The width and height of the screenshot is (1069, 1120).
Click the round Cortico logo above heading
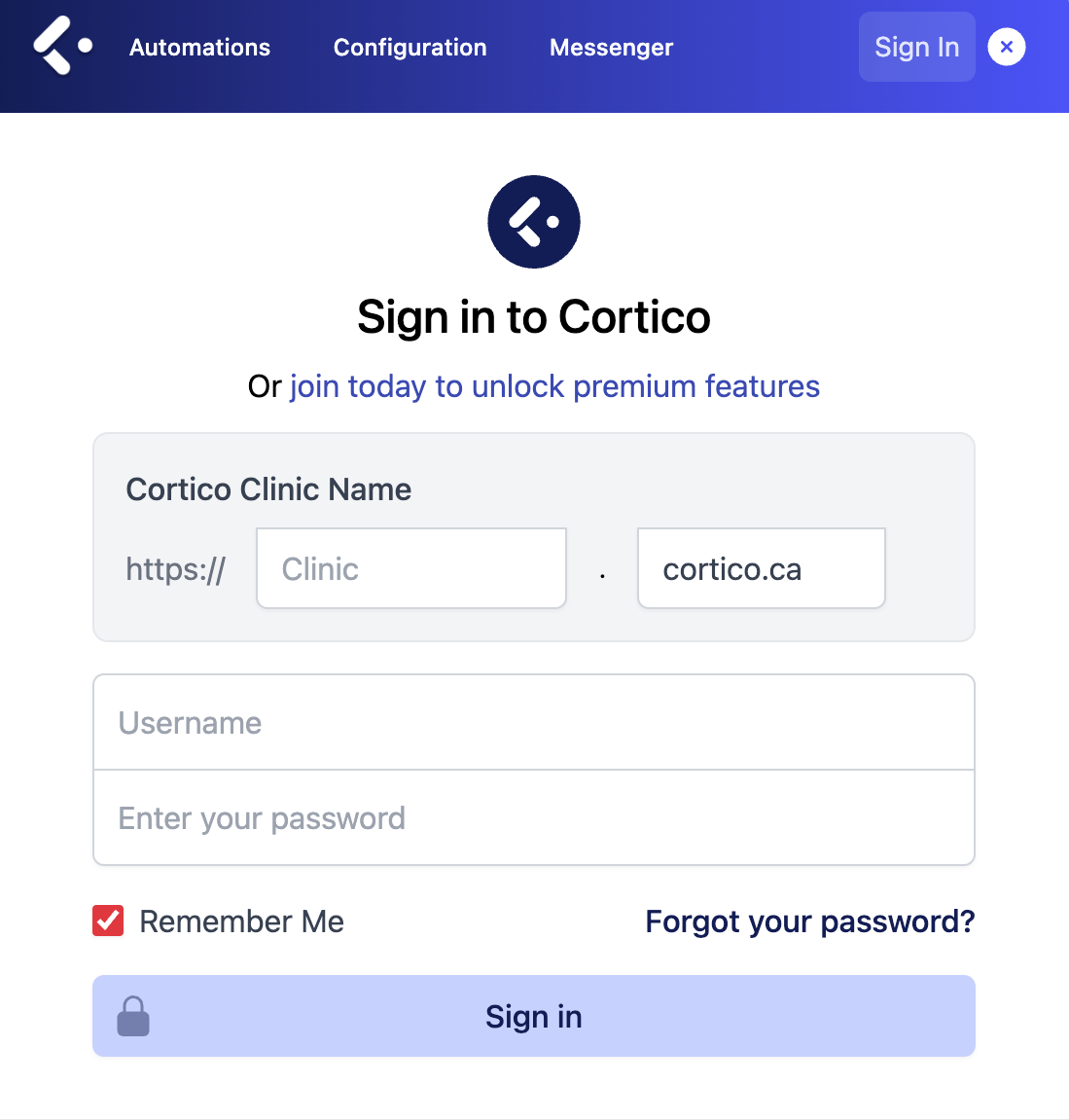(534, 222)
